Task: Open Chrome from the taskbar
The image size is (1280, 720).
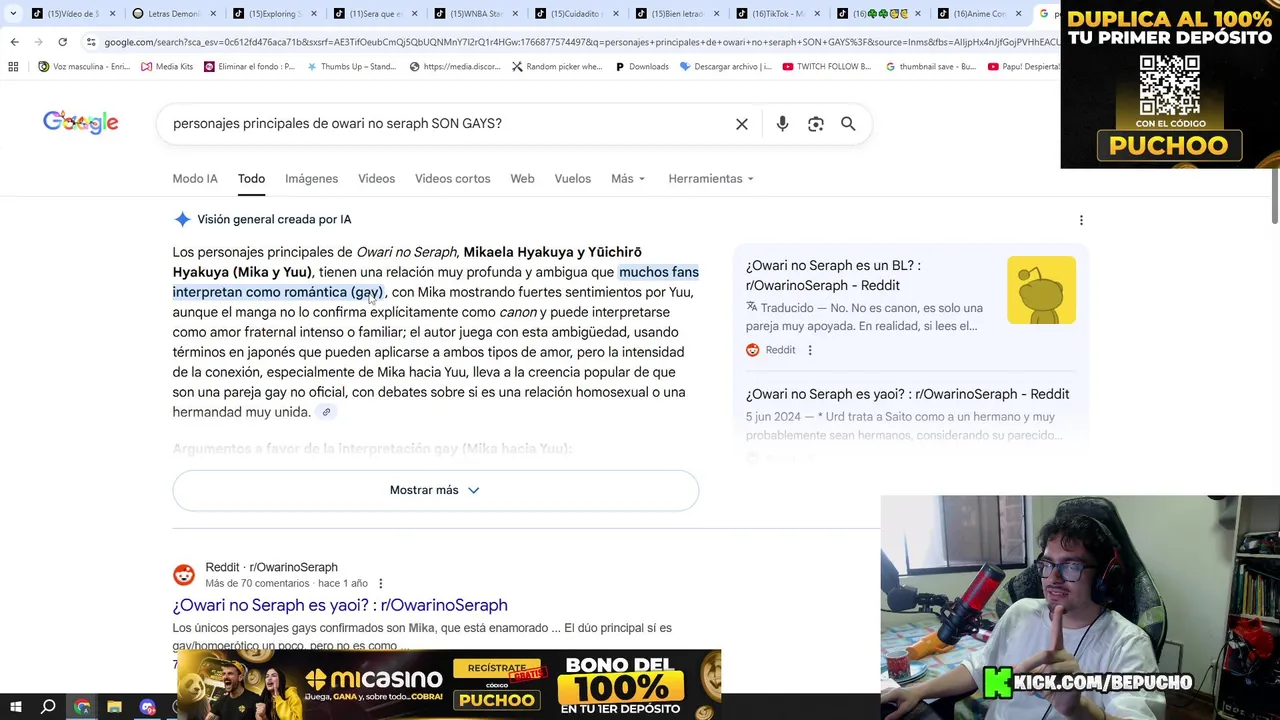Action: tap(82, 707)
